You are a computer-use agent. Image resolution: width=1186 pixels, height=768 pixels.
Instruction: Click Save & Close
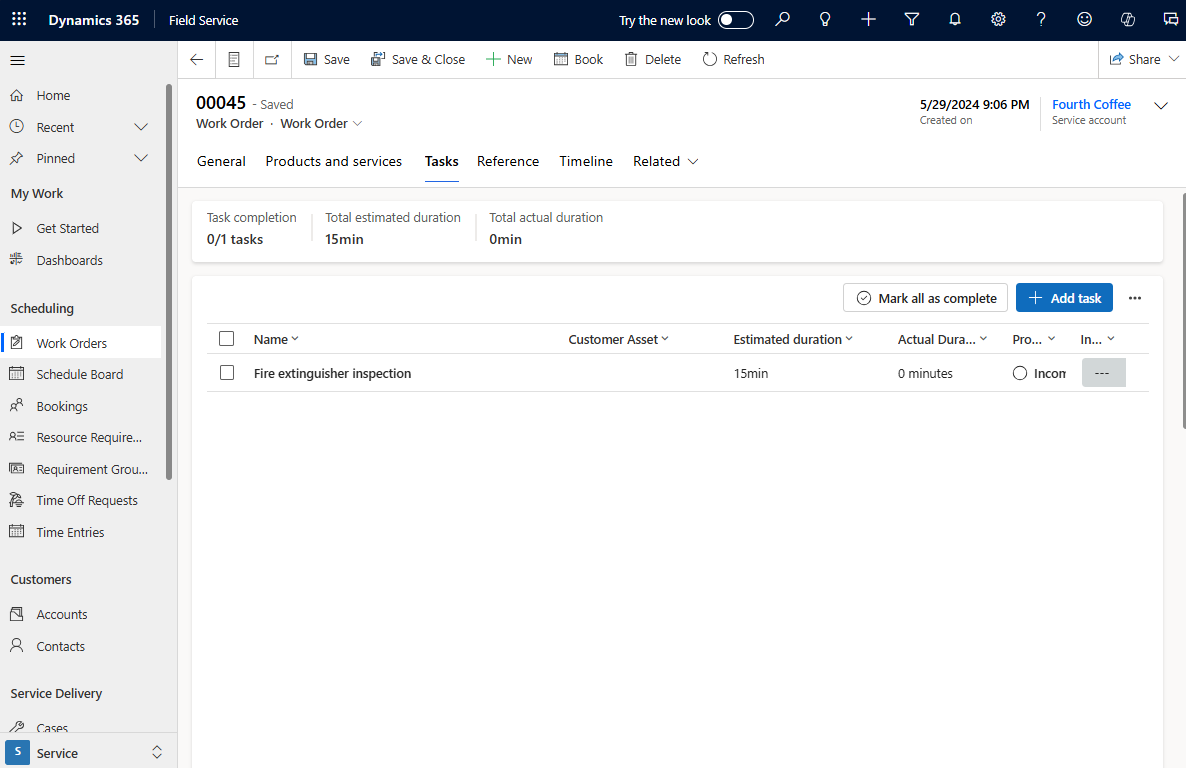click(418, 60)
